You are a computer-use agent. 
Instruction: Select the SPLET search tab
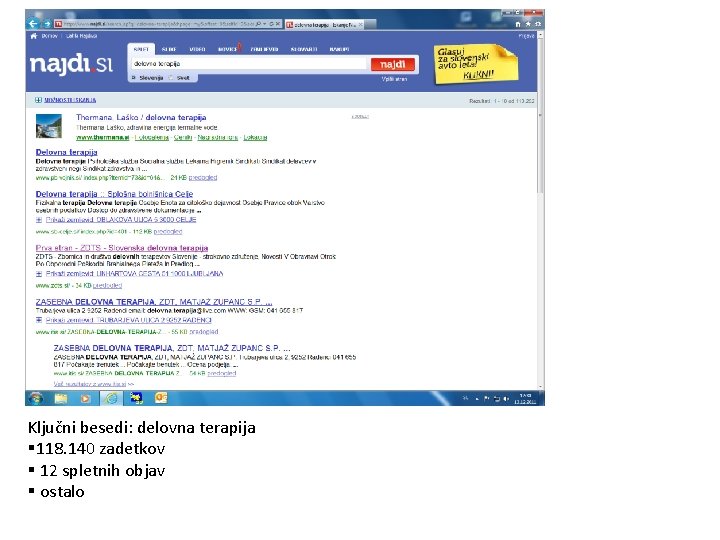point(141,49)
